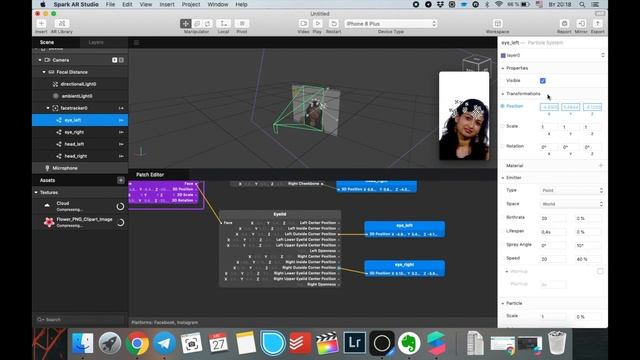This screenshot has height=360, width=640.
Task: Toggle the Local coordinates toolbar icon
Action: point(223,24)
